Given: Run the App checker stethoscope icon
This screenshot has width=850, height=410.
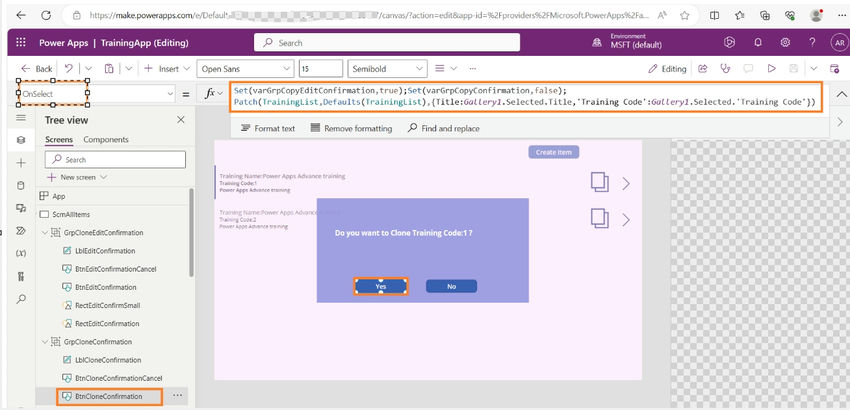Looking at the screenshot, I should coord(725,68).
